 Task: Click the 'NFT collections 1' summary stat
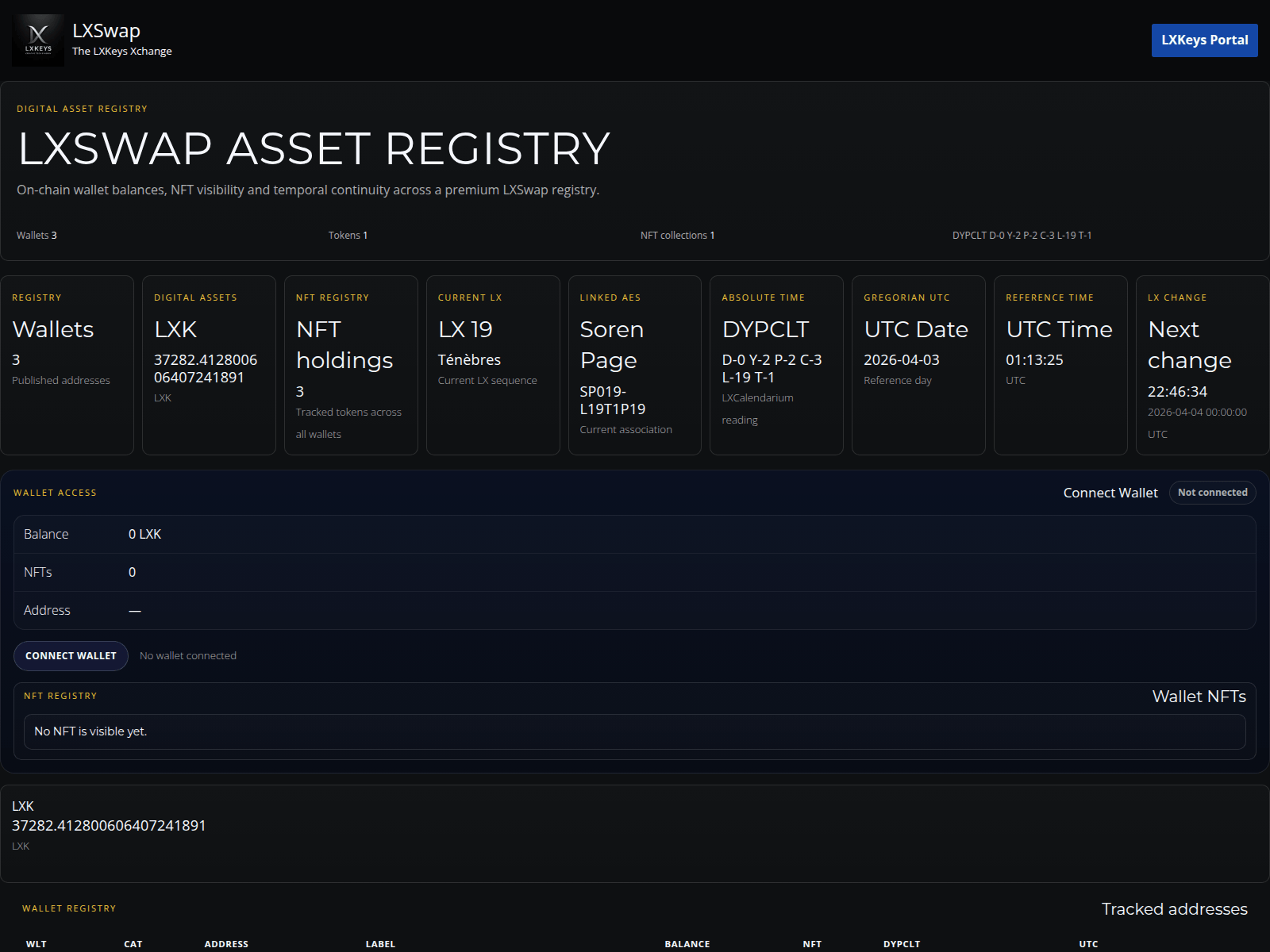click(x=678, y=236)
